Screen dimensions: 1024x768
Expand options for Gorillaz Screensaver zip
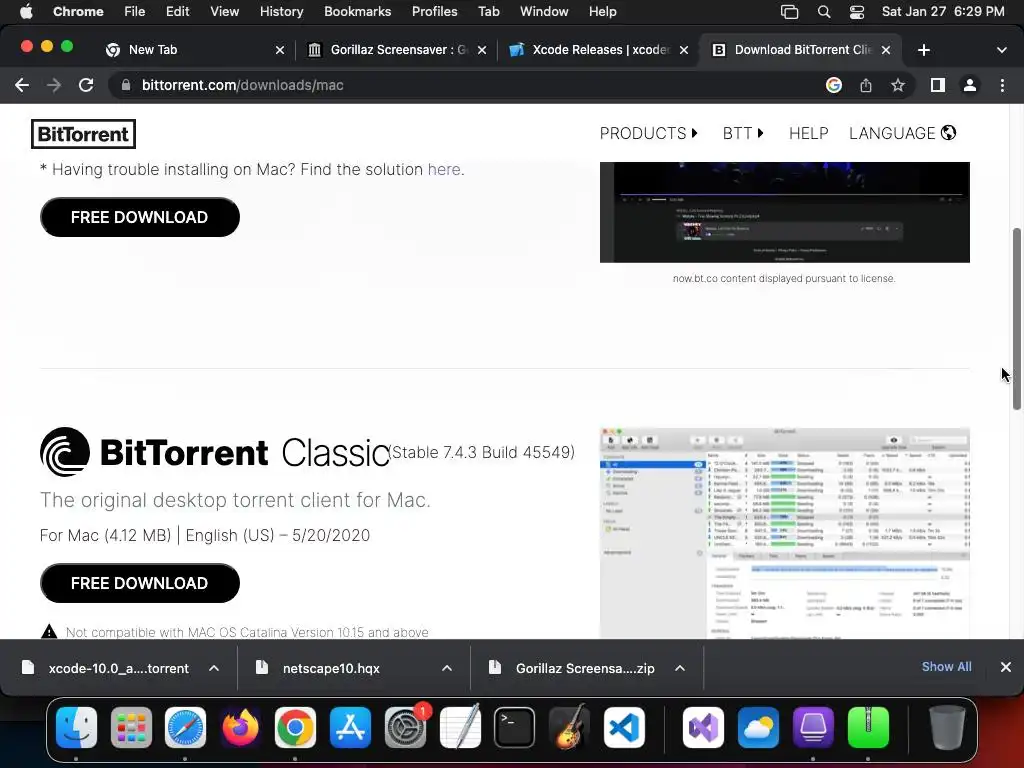[680, 668]
